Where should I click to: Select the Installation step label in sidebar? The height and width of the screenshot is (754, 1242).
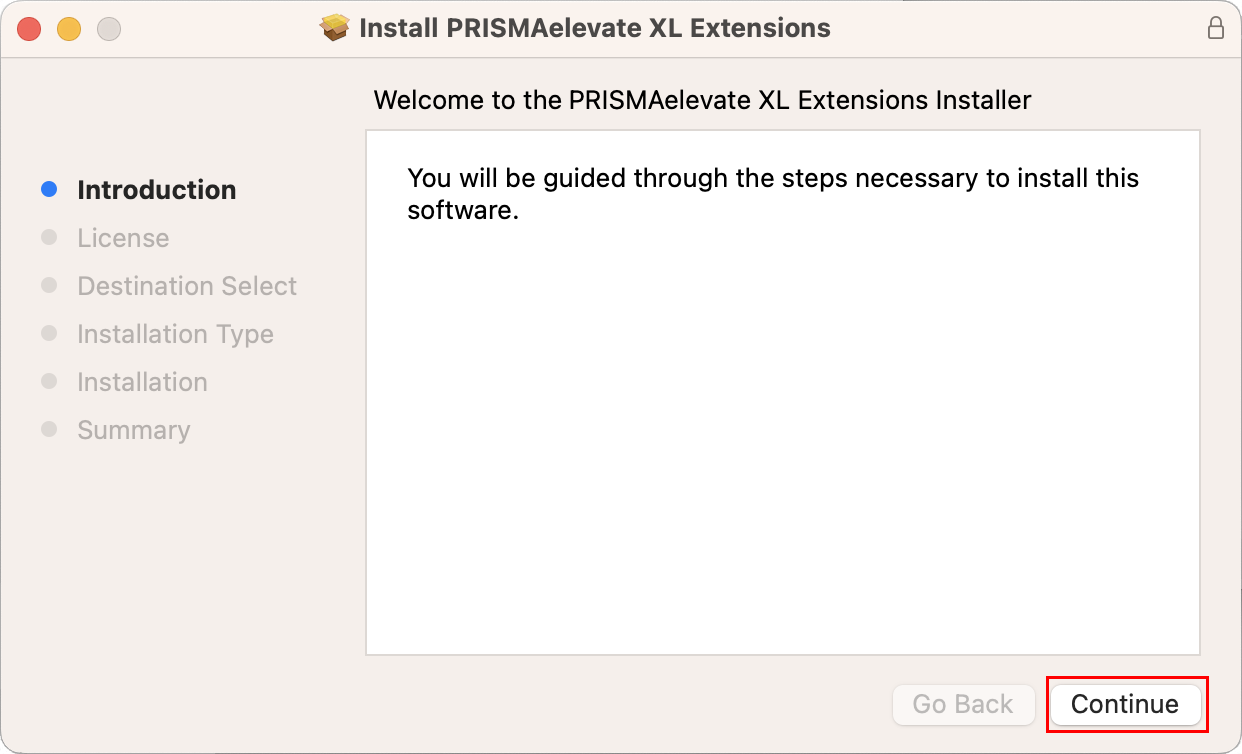coord(142,382)
